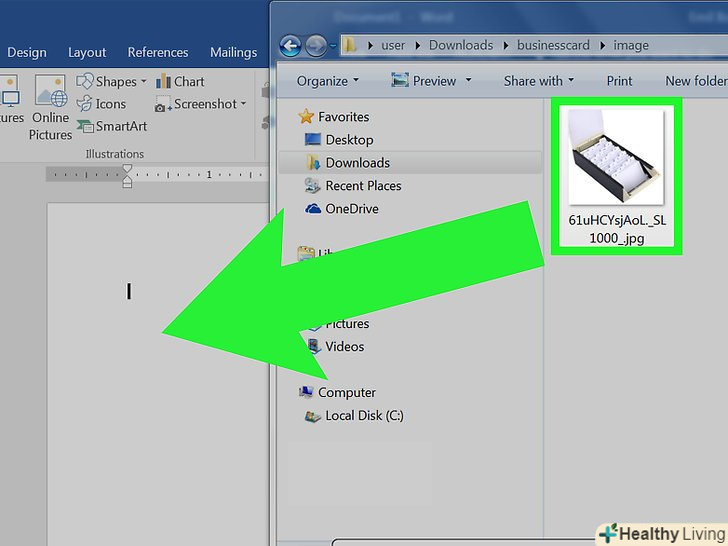Insert SmartArt graphic in Word

point(112,126)
